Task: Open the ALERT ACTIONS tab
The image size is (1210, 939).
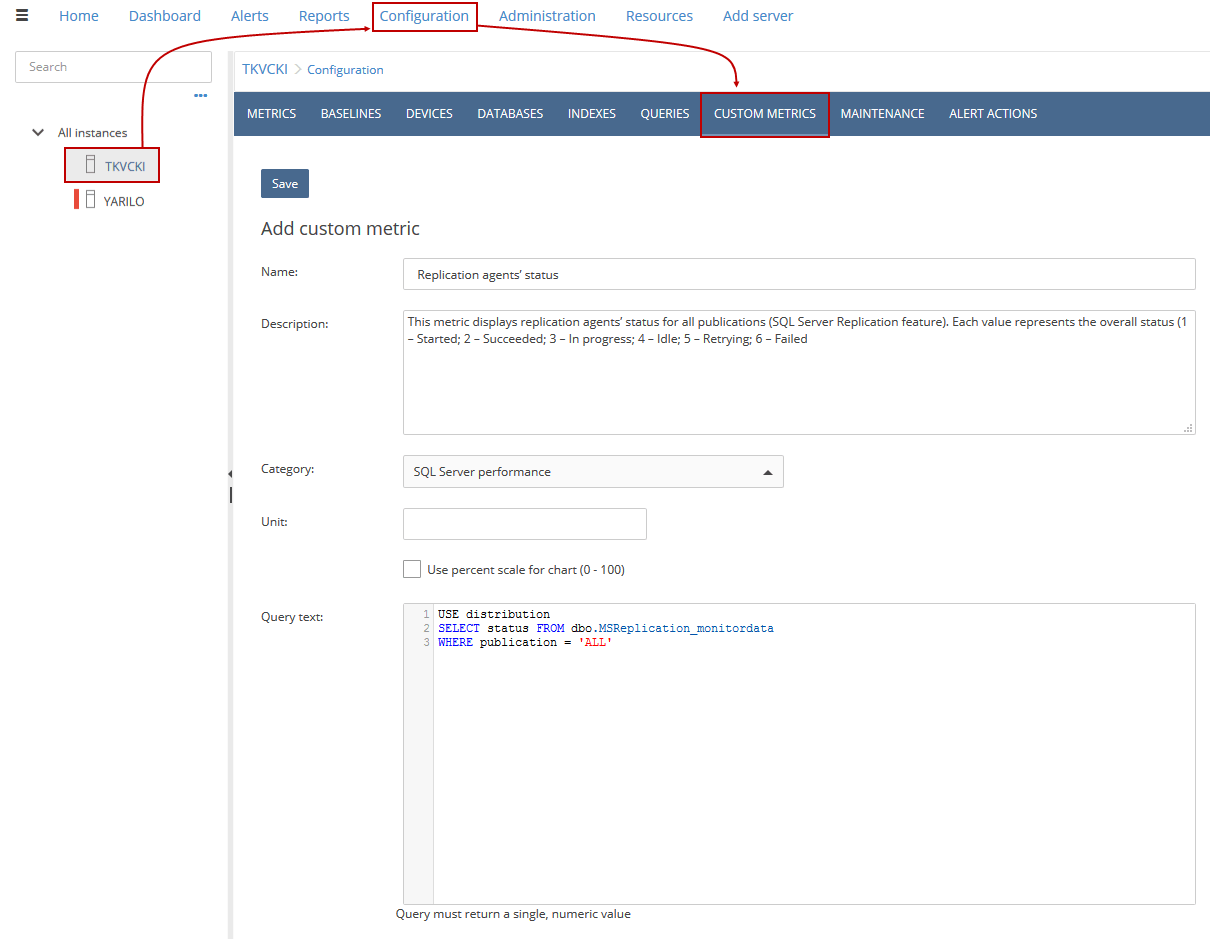Action: click(993, 113)
